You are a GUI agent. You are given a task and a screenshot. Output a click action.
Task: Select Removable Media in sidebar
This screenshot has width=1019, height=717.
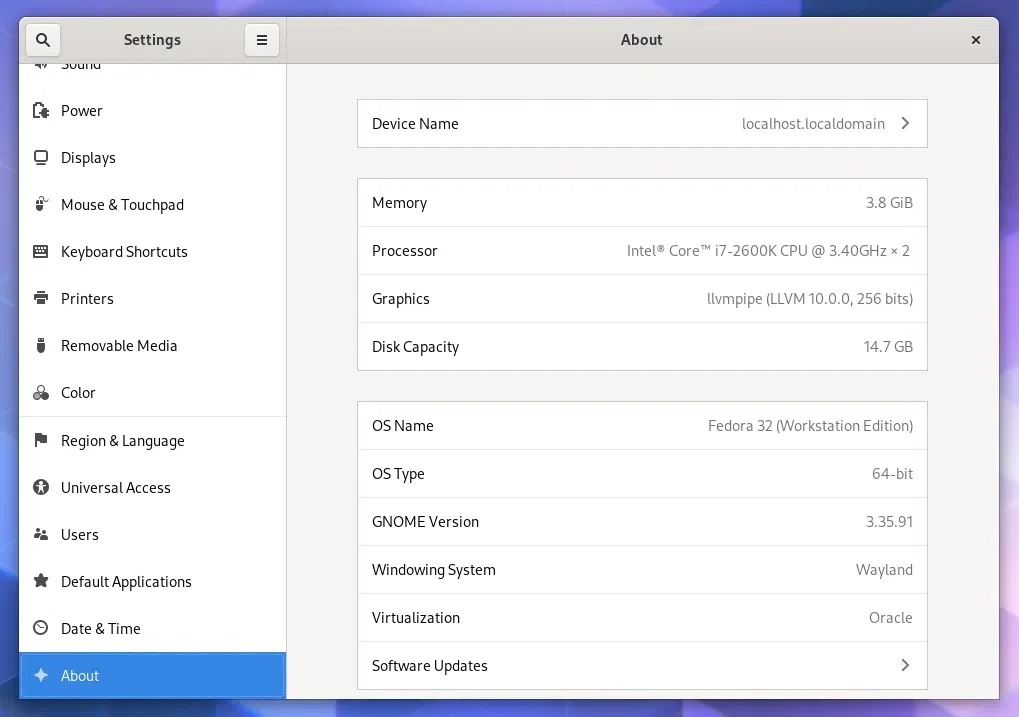(x=153, y=346)
